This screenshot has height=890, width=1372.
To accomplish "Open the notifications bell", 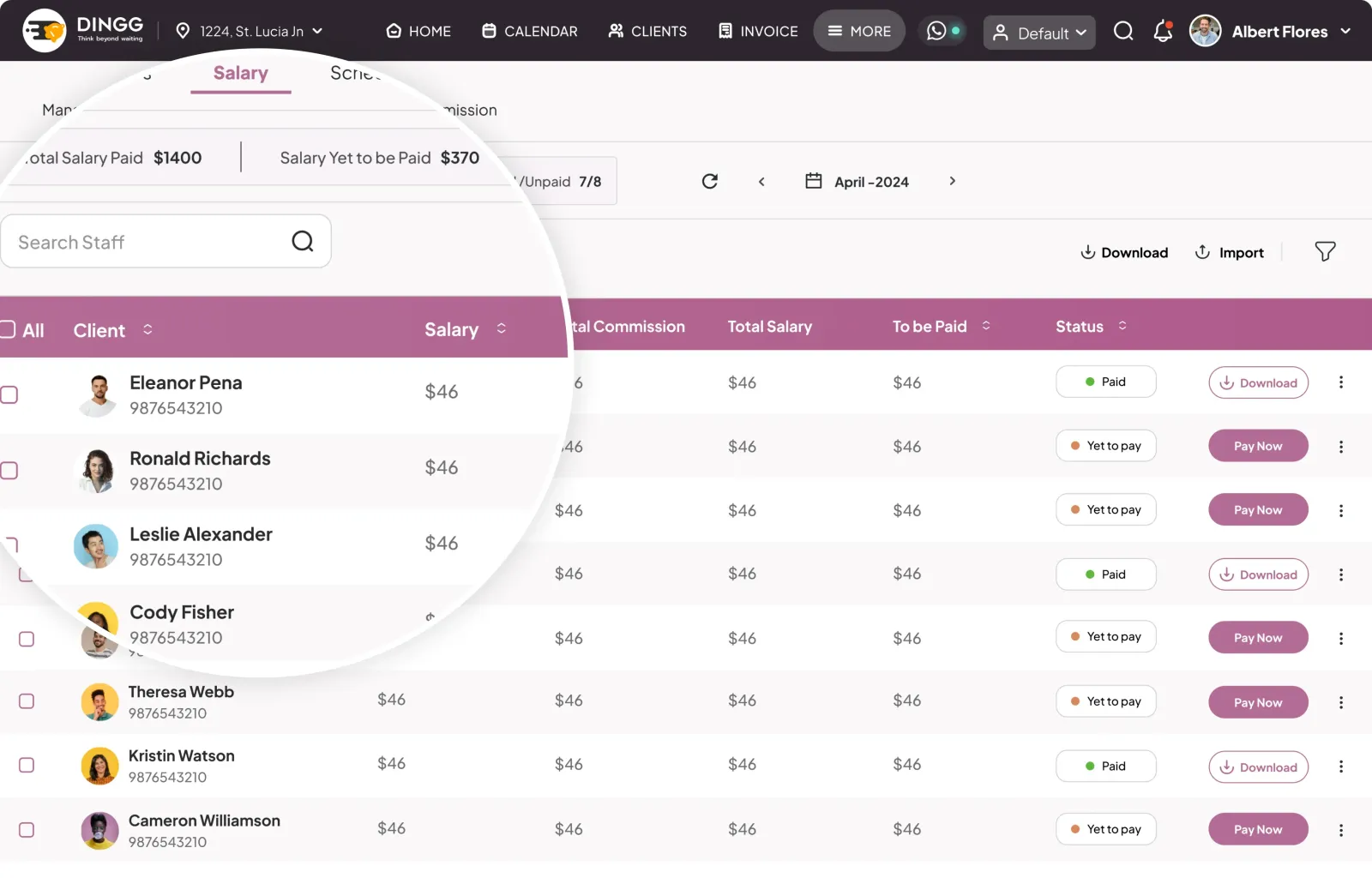I will click(x=1163, y=32).
